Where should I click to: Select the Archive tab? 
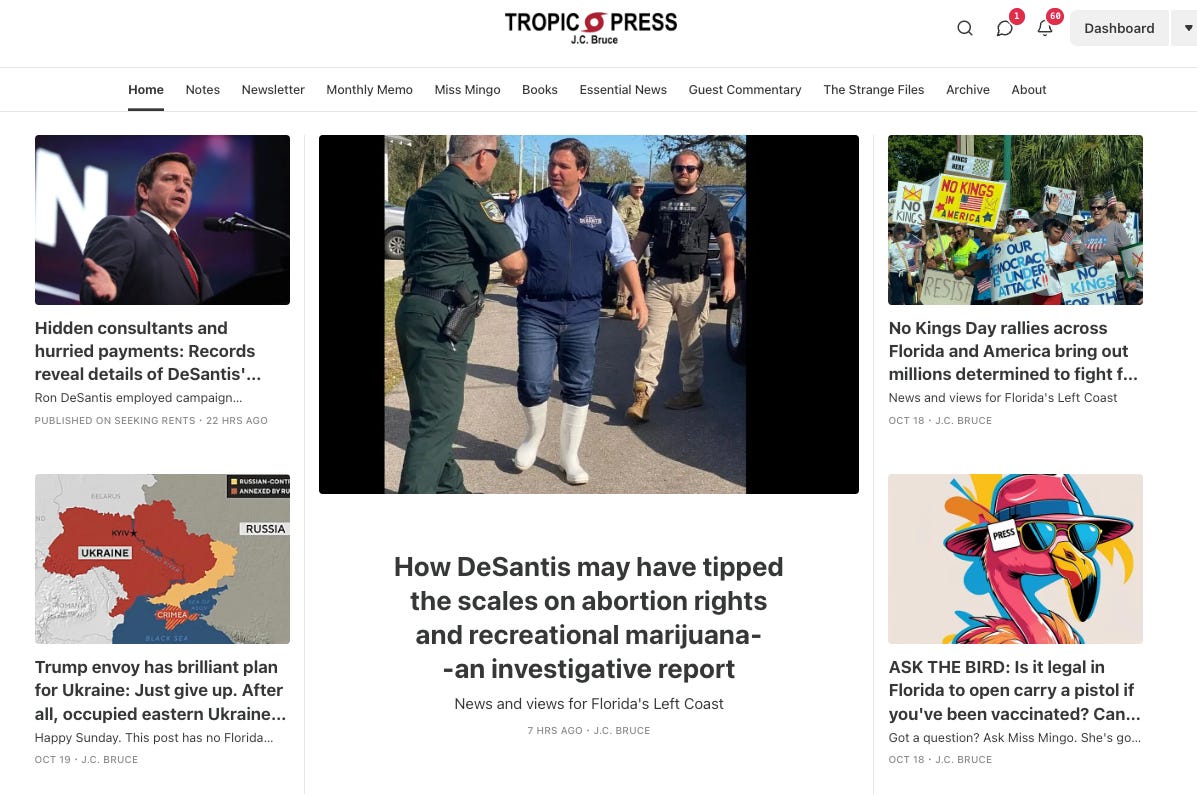(967, 89)
